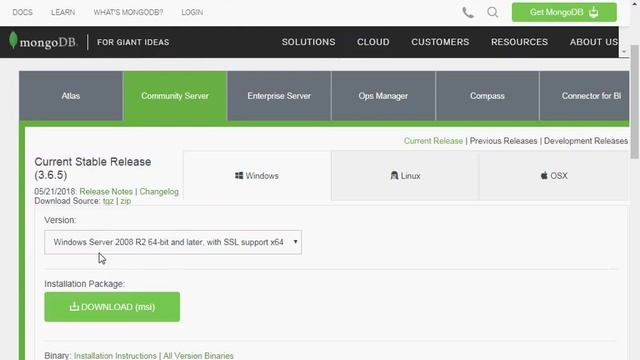Download the zip source link
640x360 pixels.
[x=126, y=201]
